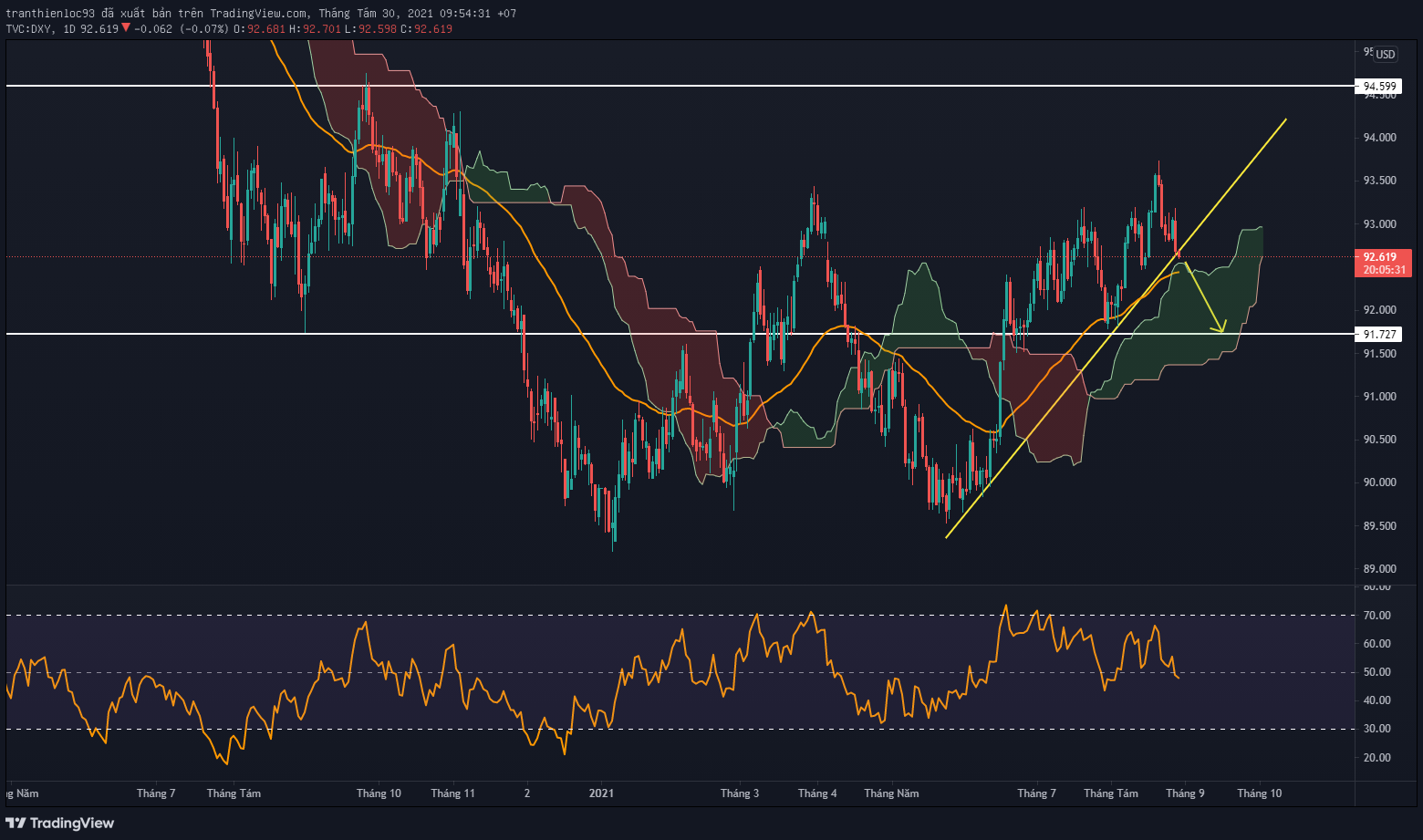Screen dimensions: 1423x840
Task: Click the 90.500 price axis value
Action: point(1379,440)
